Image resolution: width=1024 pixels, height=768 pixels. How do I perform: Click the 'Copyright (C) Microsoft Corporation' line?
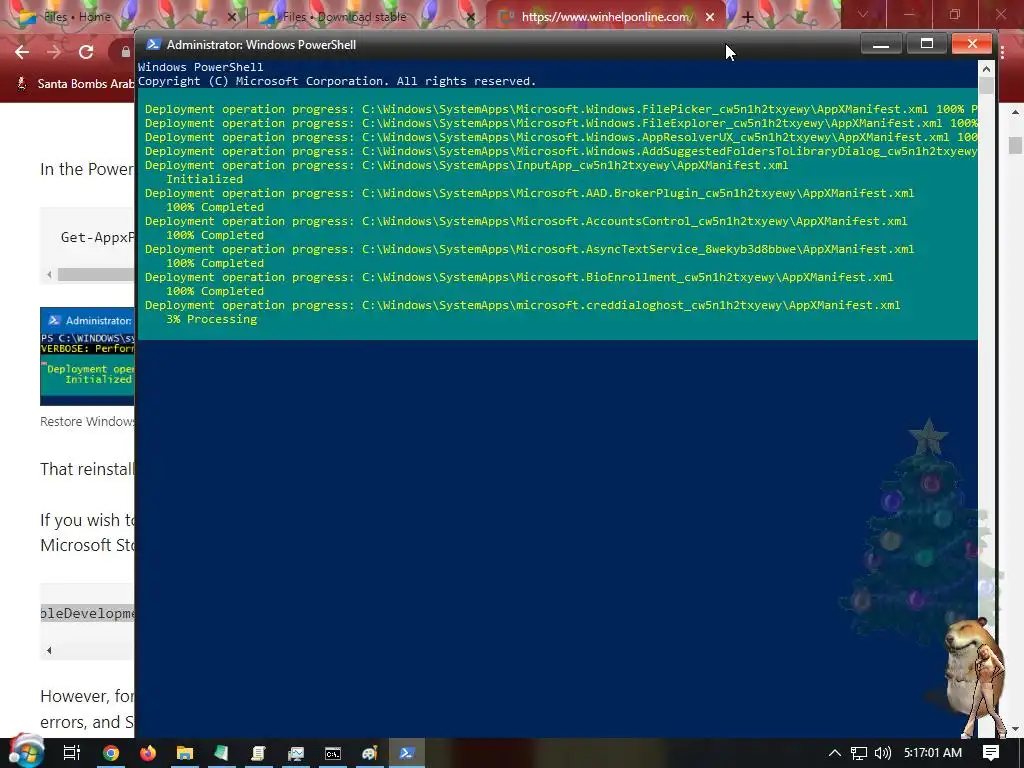[337, 81]
